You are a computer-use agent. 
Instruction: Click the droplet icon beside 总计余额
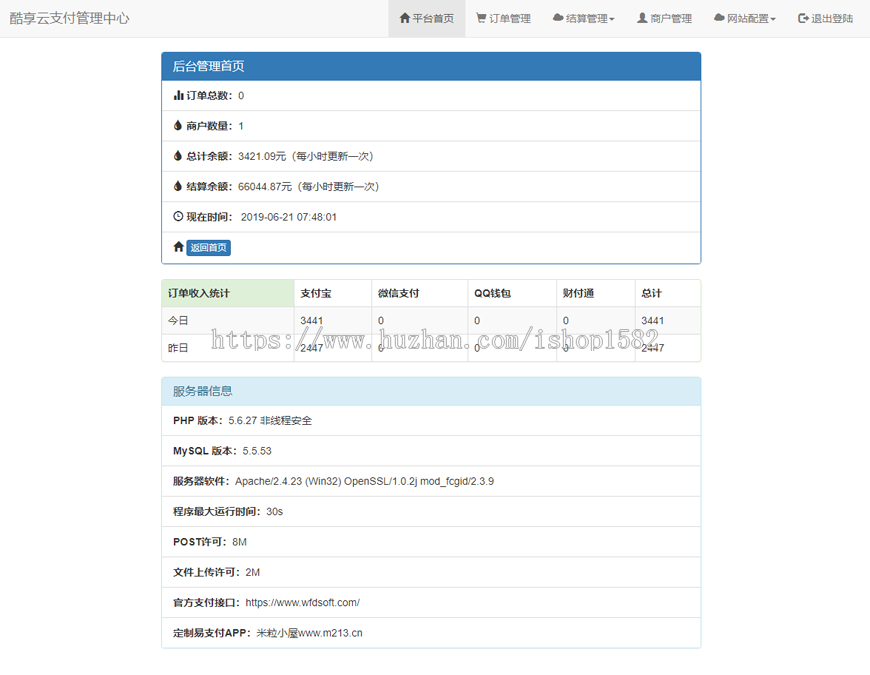tap(177, 156)
